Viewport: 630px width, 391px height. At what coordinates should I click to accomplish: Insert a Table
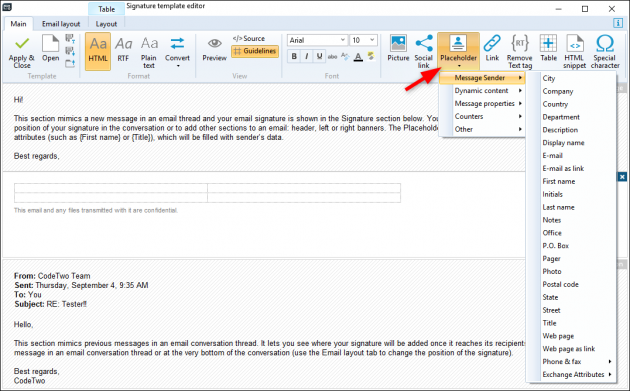coord(548,49)
